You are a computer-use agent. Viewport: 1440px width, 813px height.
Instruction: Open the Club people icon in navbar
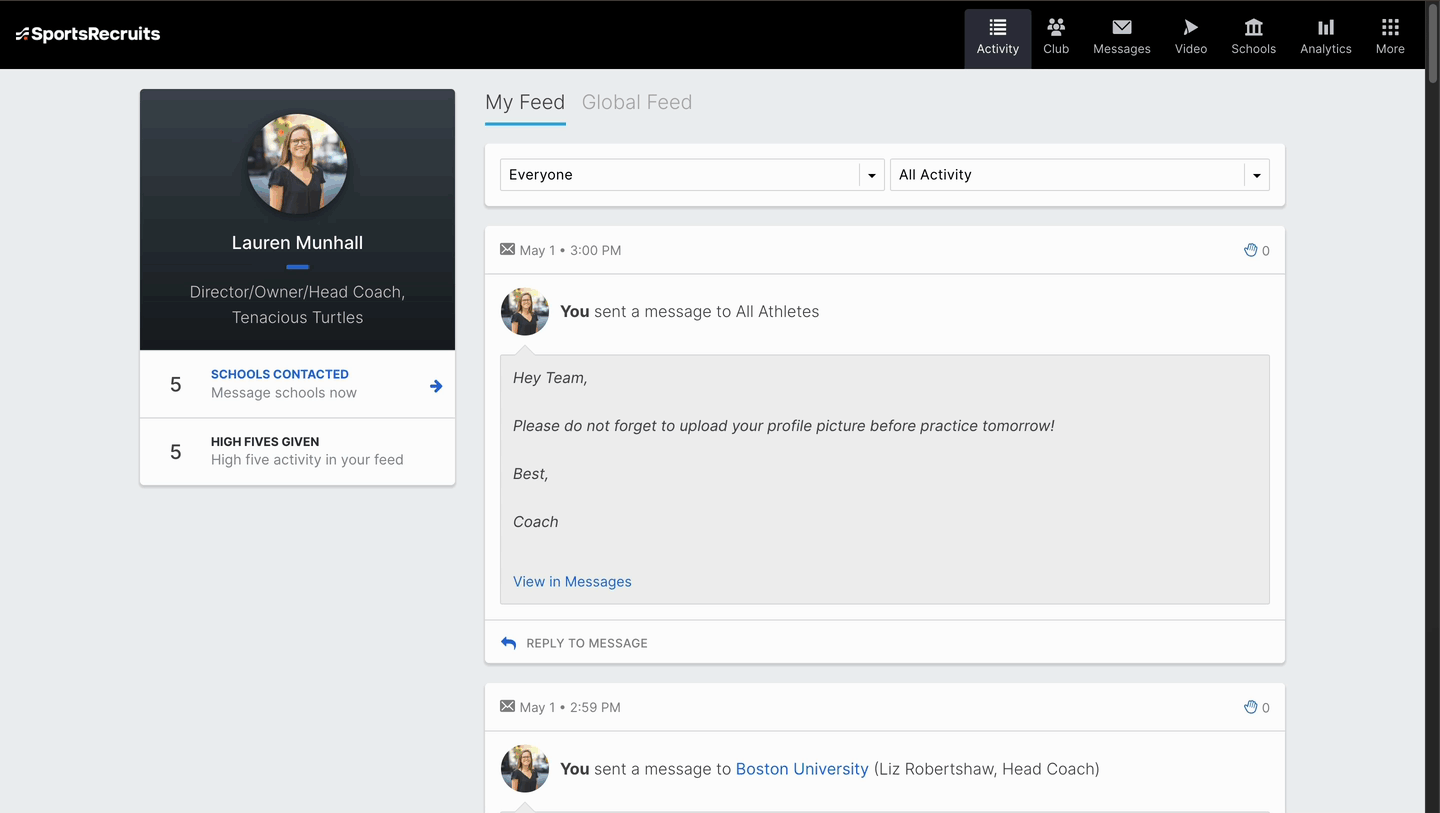[1056, 27]
